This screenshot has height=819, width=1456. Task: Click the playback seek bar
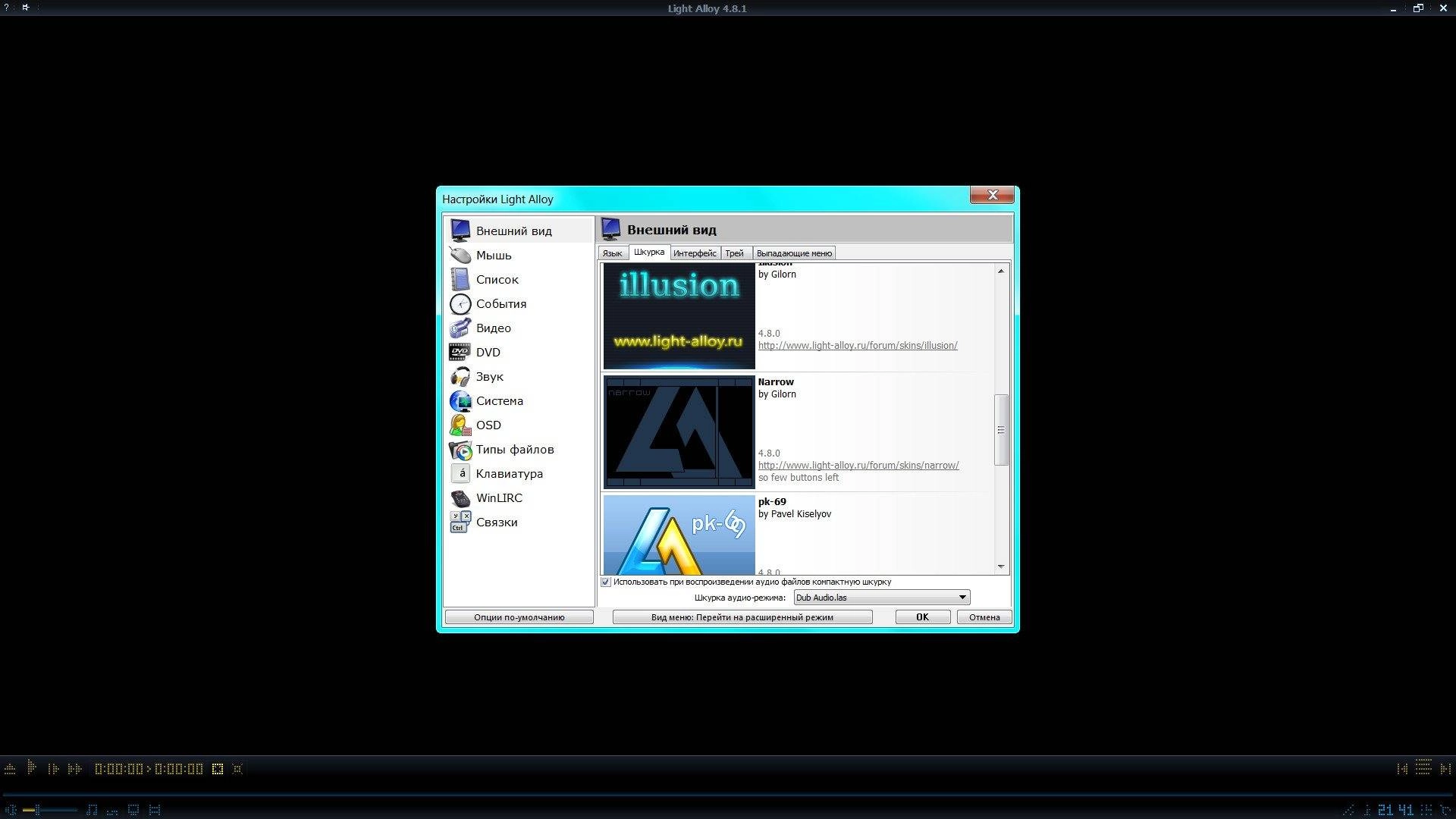[728, 794]
